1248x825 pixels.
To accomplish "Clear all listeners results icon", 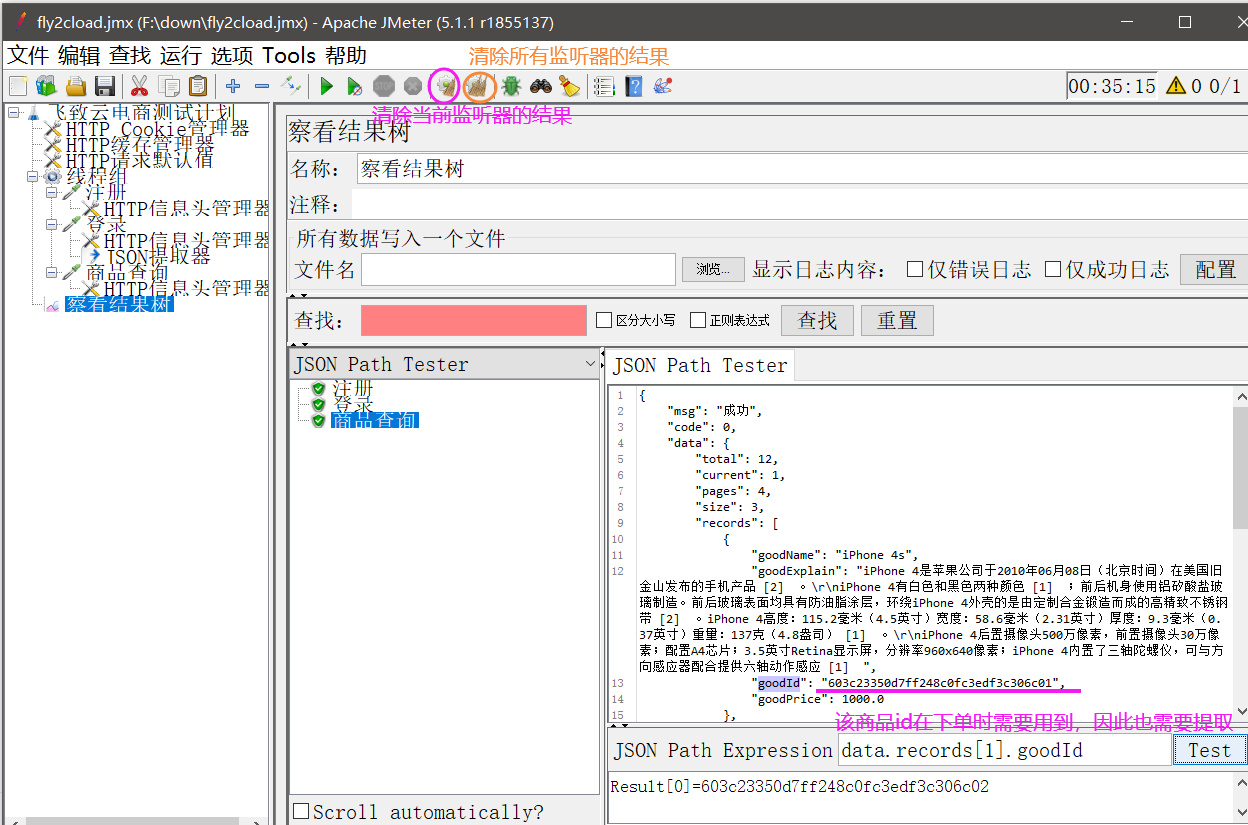I will (x=478, y=86).
